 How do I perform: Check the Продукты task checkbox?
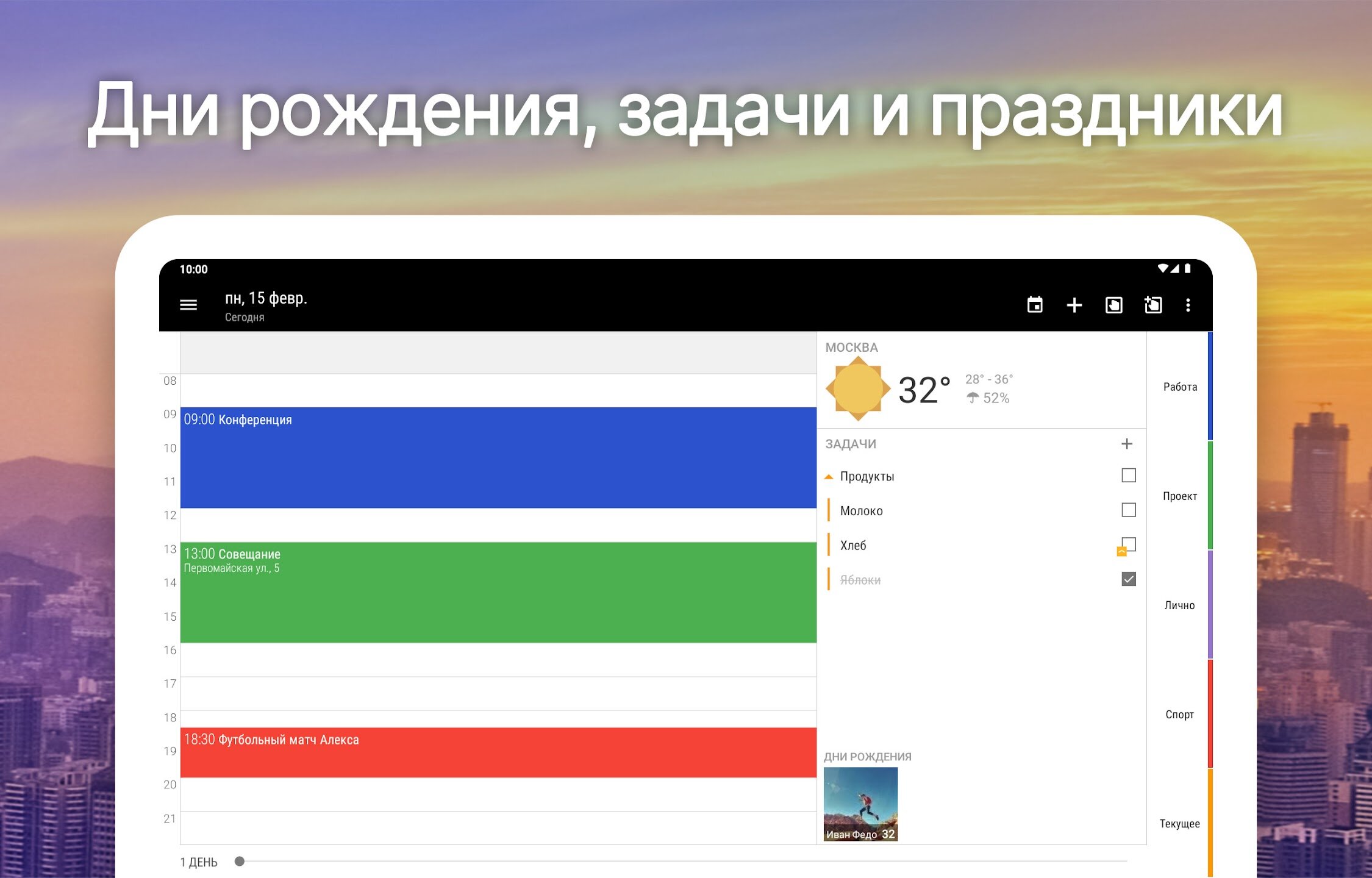1129,476
